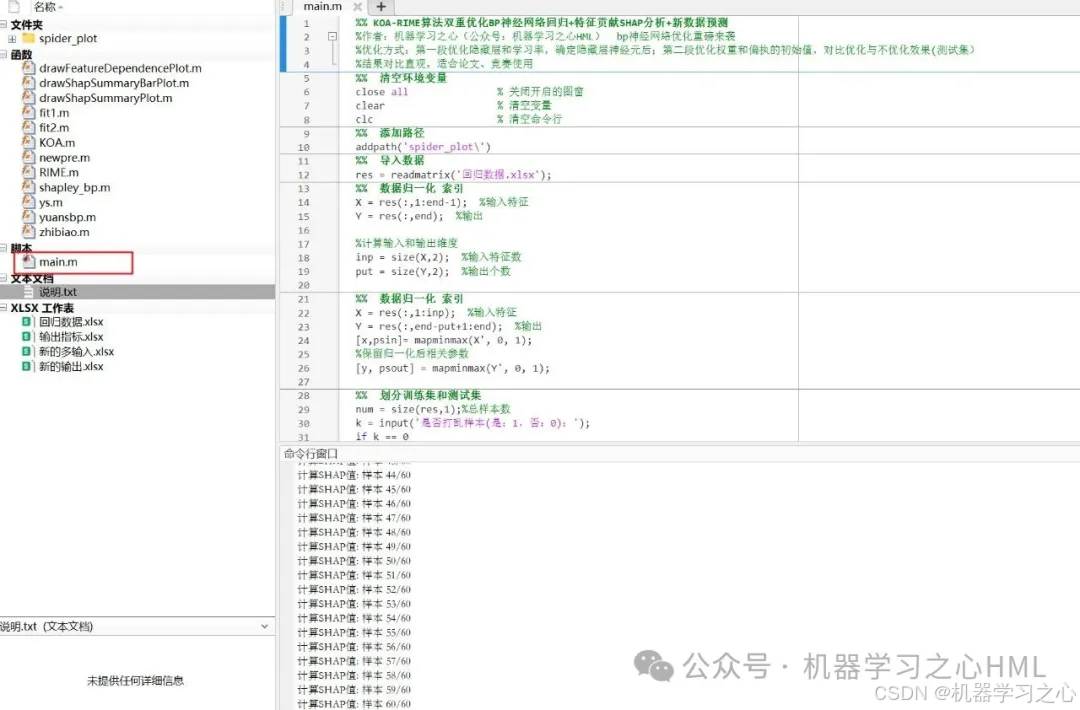Viewport: 1080px width, 710px height.
Task: Click the fit1.m function file icon
Action: pyautogui.click(x=28, y=112)
